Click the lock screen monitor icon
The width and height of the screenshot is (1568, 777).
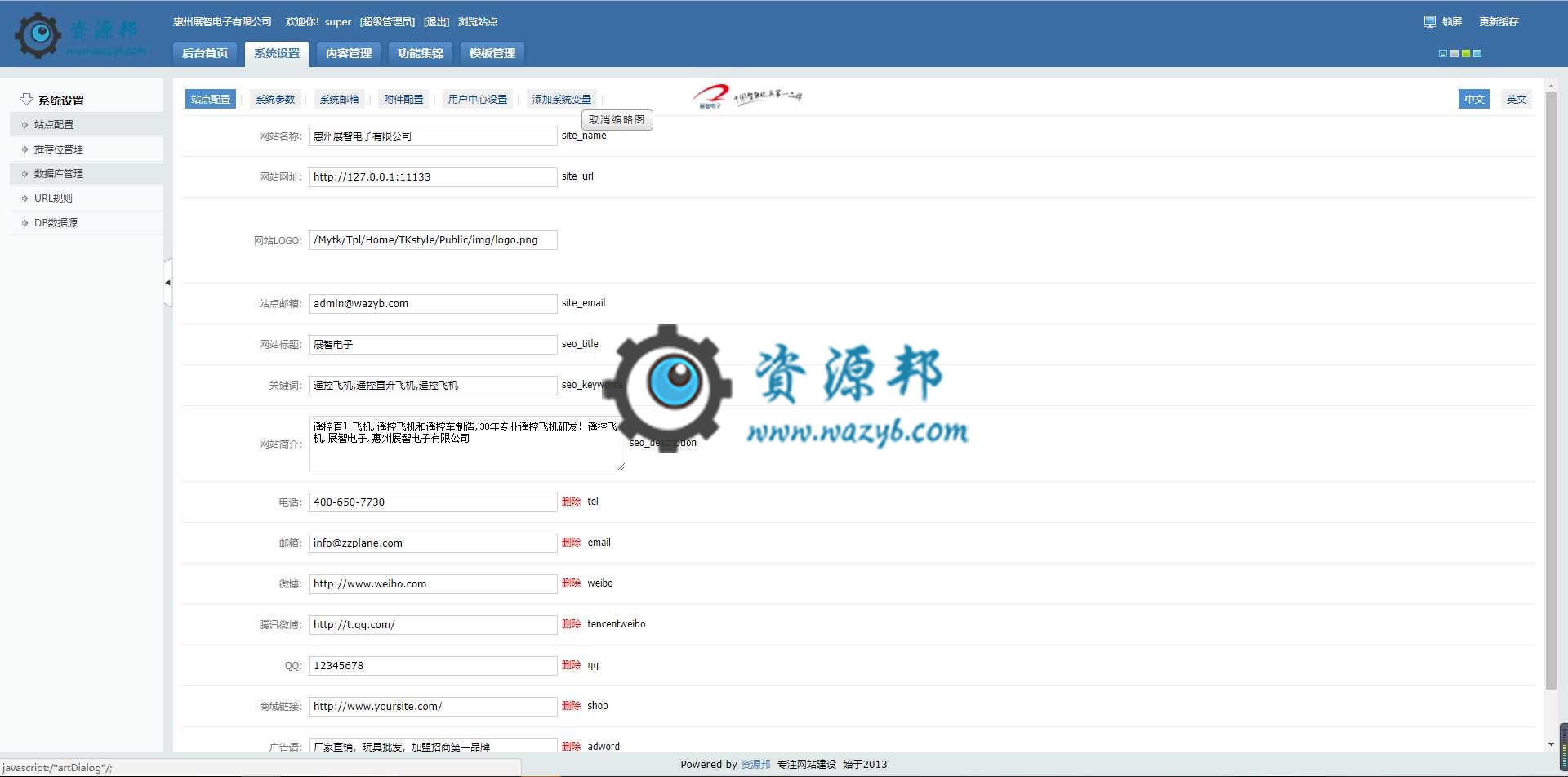point(1429,21)
